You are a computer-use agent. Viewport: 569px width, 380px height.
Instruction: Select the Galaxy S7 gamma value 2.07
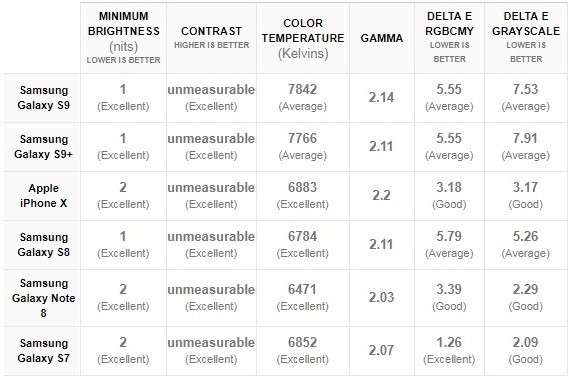point(381,351)
